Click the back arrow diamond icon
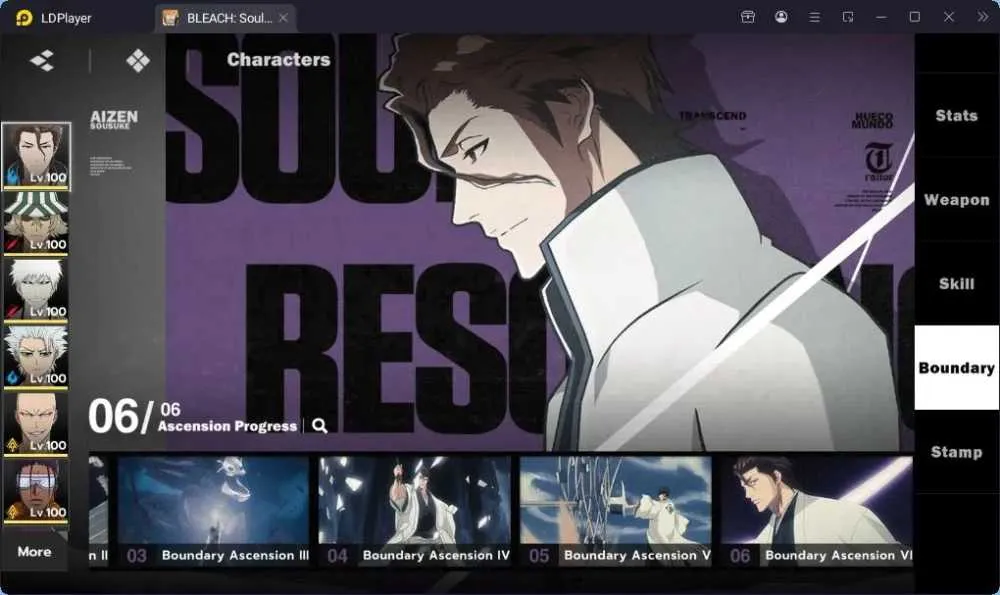The width and height of the screenshot is (1000, 595). coord(42,61)
